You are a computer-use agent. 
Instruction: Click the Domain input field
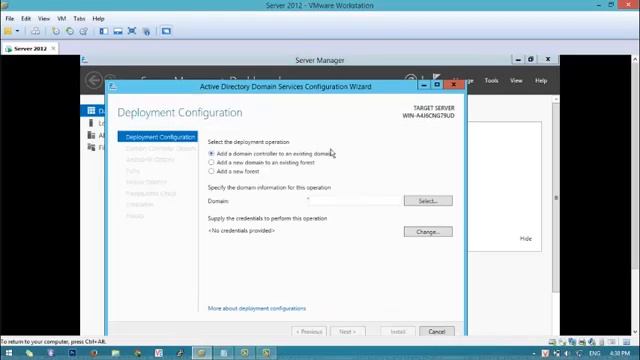tap(354, 201)
